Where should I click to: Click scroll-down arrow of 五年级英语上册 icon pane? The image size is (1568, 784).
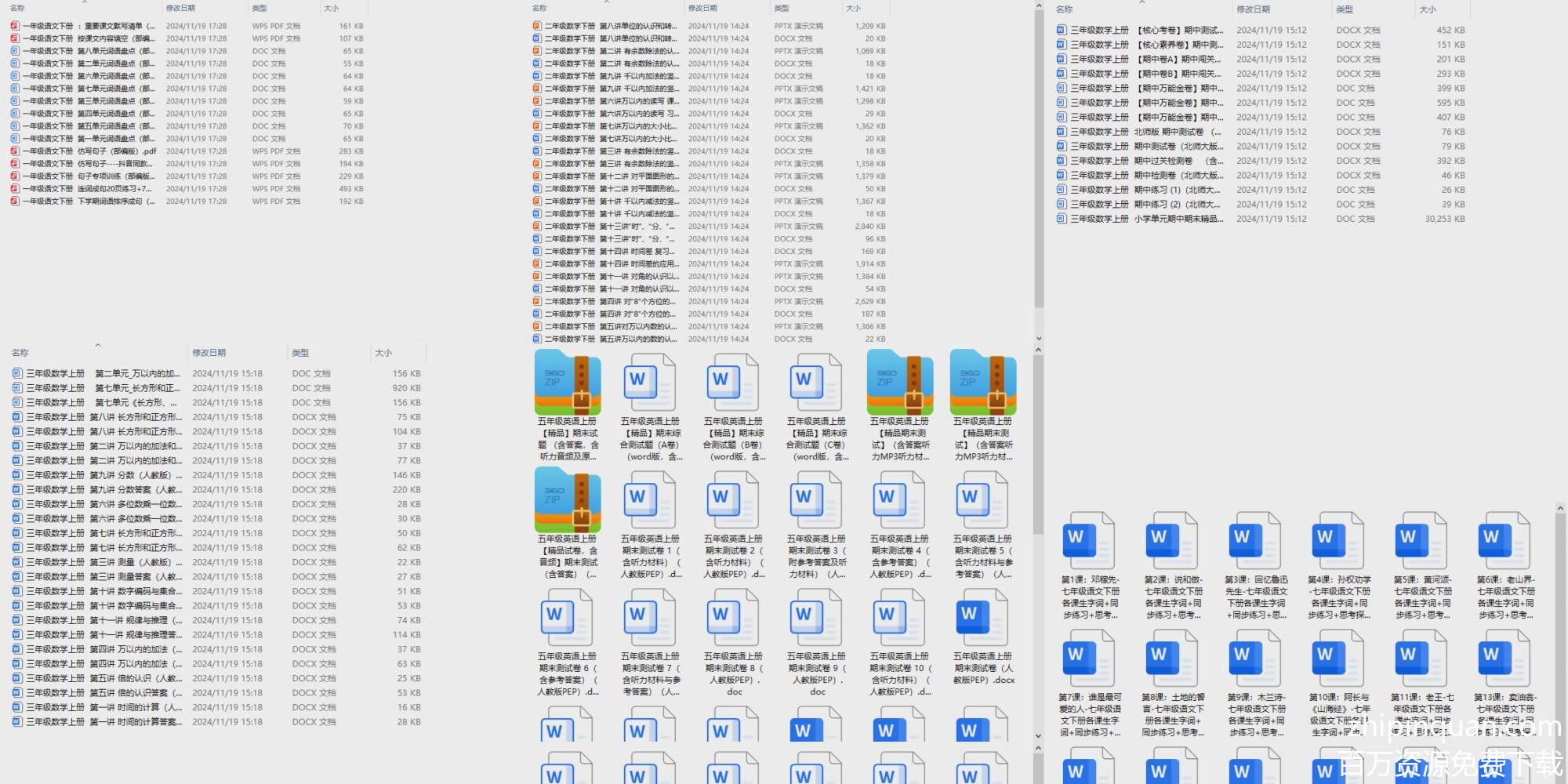(1038, 736)
